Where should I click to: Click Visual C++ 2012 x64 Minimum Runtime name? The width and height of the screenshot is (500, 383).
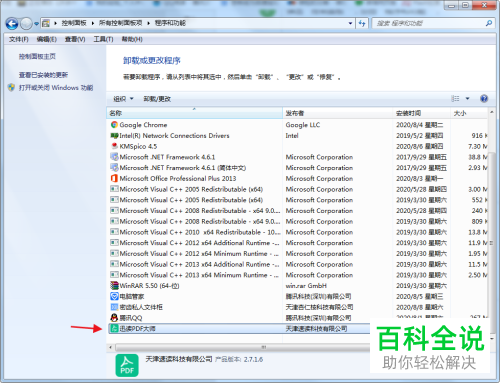coord(199,253)
